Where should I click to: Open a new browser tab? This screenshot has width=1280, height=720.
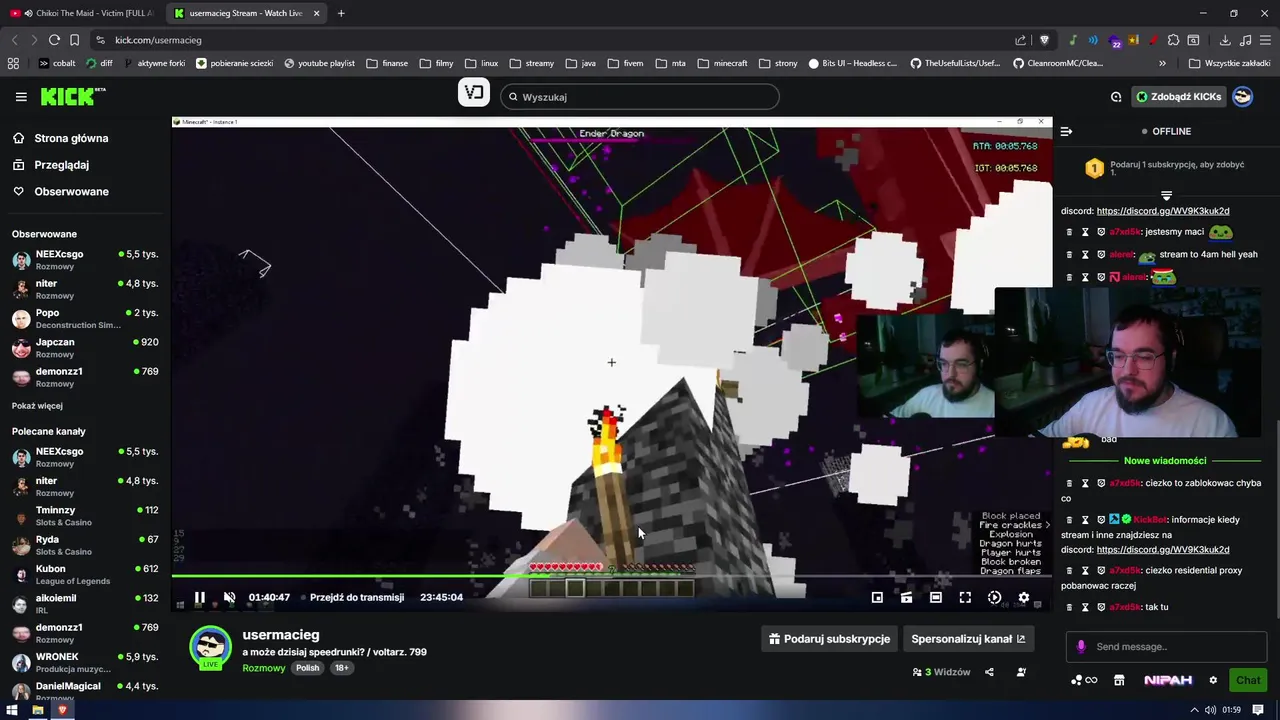tap(341, 13)
